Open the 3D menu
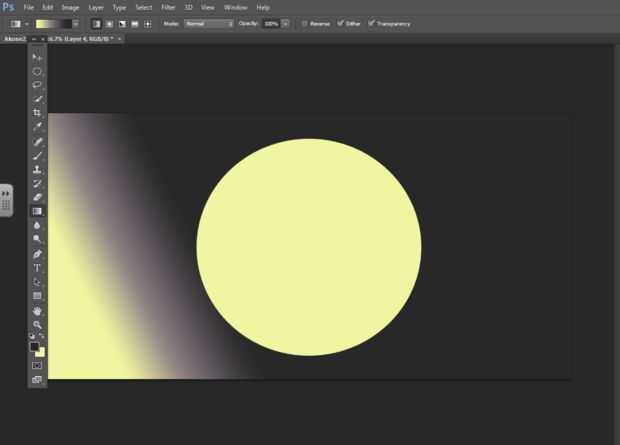Viewport: 620px width, 445px height. 188,8
